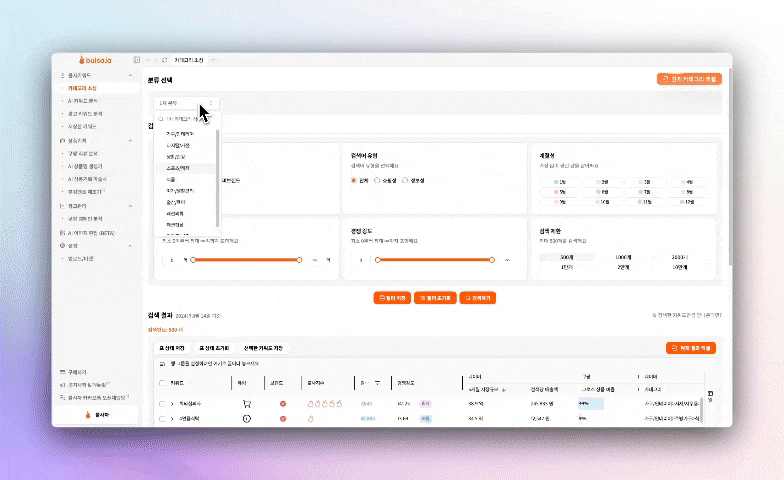This screenshot has height=480, width=784.
Task: Choose 디지털/가전 from the category list
Action: pos(186,146)
